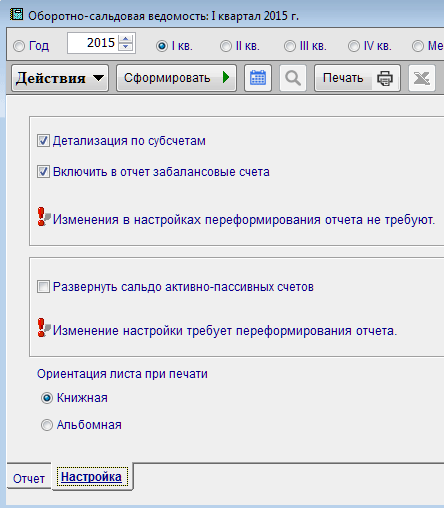Click the magnifier search icon

click(x=293, y=78)
